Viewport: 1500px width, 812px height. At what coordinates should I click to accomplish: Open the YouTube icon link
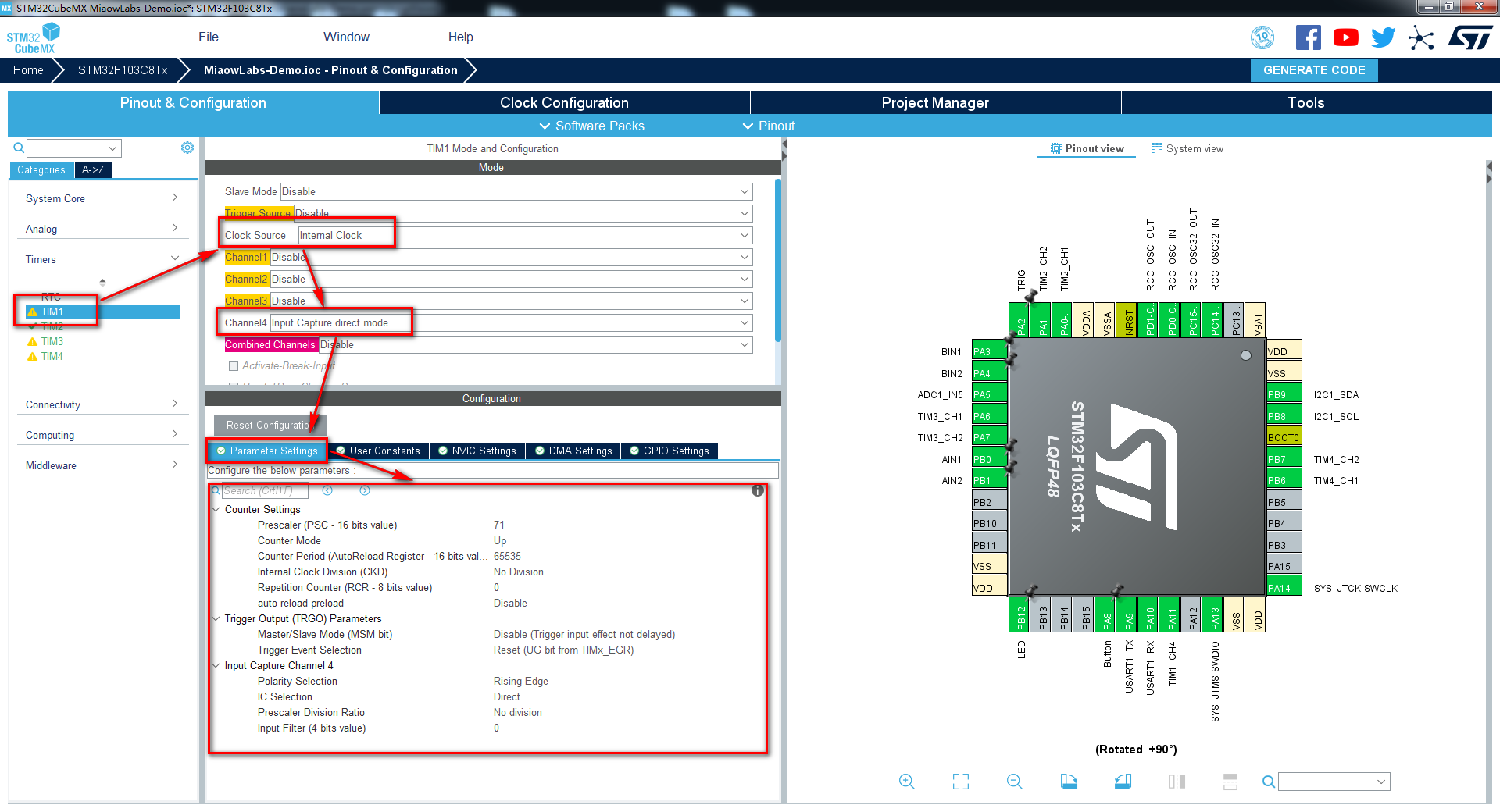[1345, 37]
